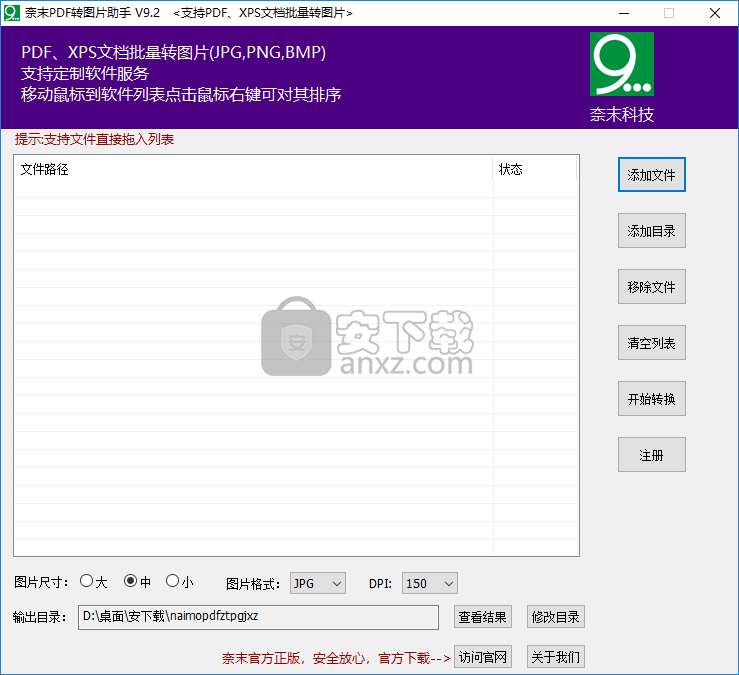
Task: Click the 奈末科技 green logo
Action: click(x=622, y=64)
